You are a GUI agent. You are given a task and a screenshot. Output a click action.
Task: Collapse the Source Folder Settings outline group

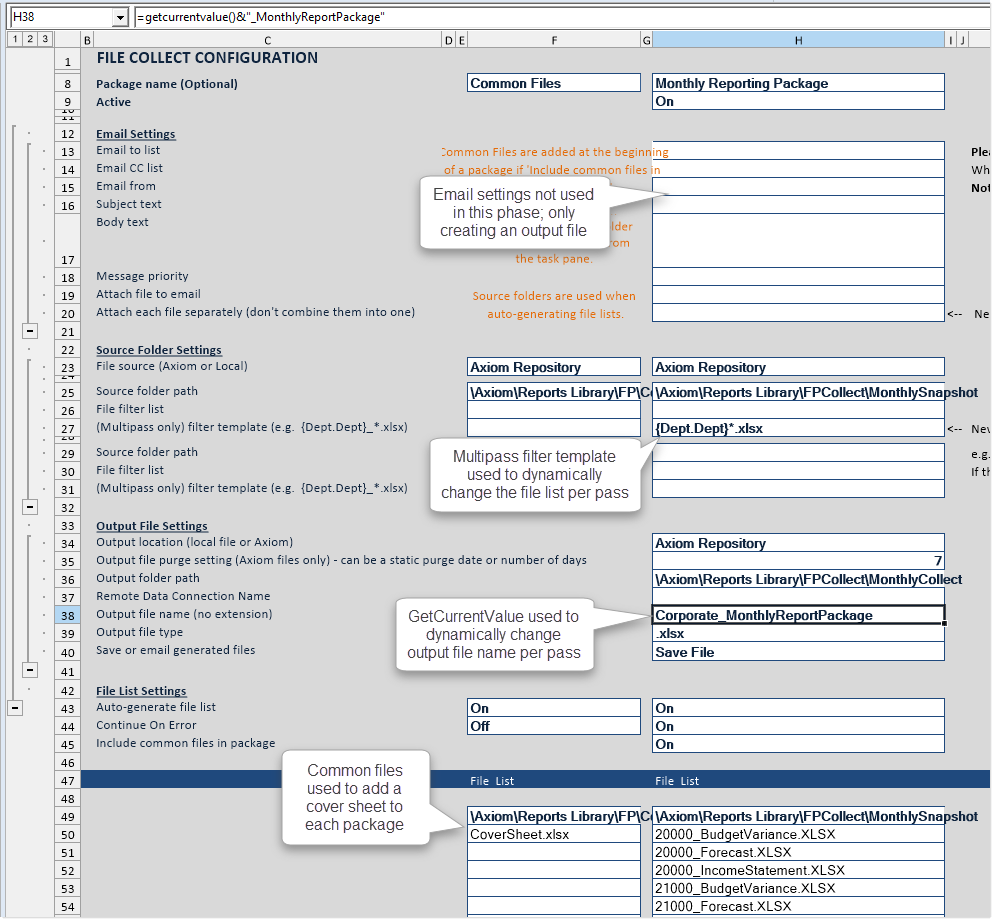tap(30, 507)
